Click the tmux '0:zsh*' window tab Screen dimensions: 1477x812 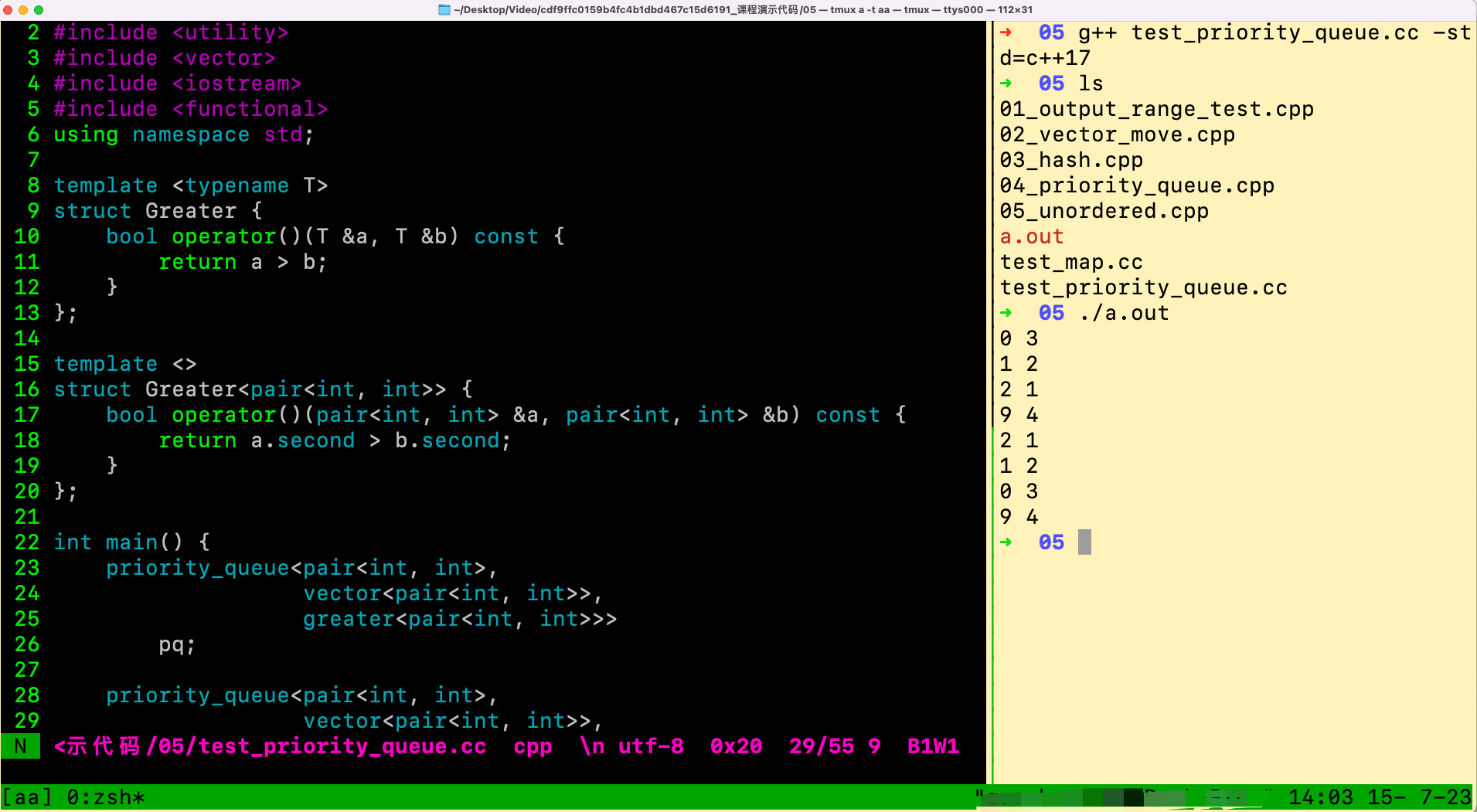[106, 797]
